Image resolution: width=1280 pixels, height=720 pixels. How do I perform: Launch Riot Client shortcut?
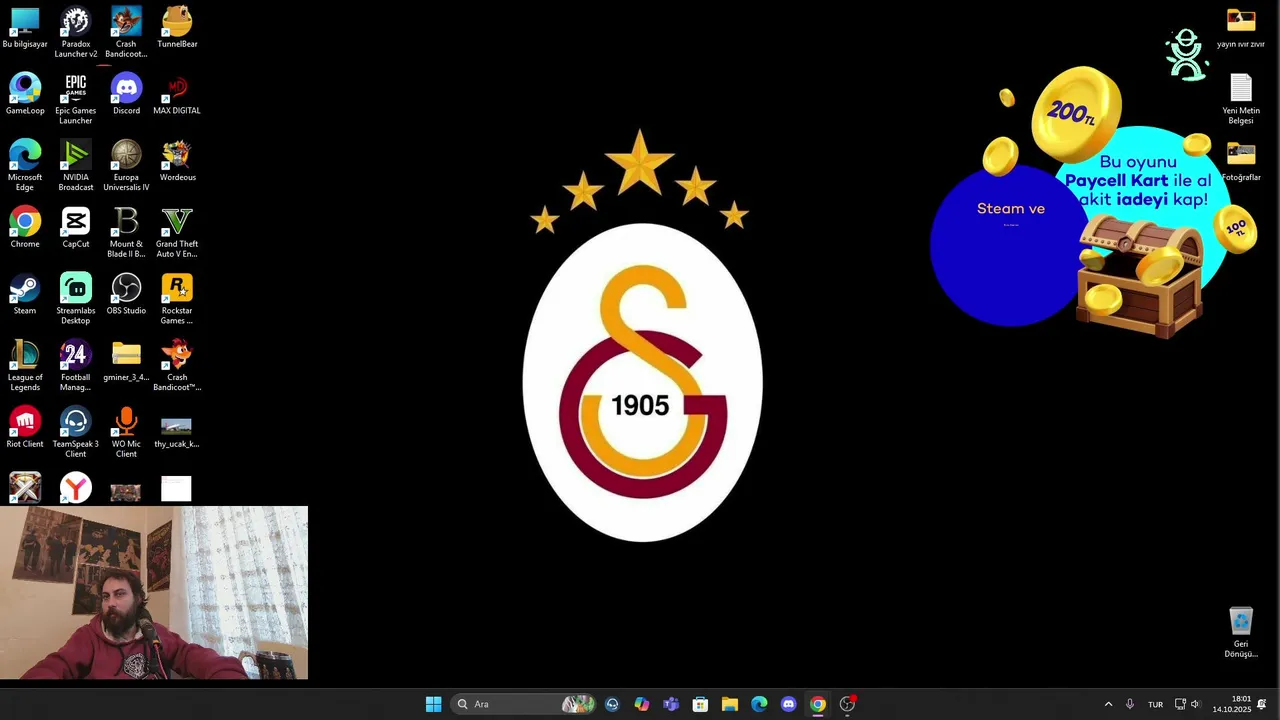coord(25,428)
